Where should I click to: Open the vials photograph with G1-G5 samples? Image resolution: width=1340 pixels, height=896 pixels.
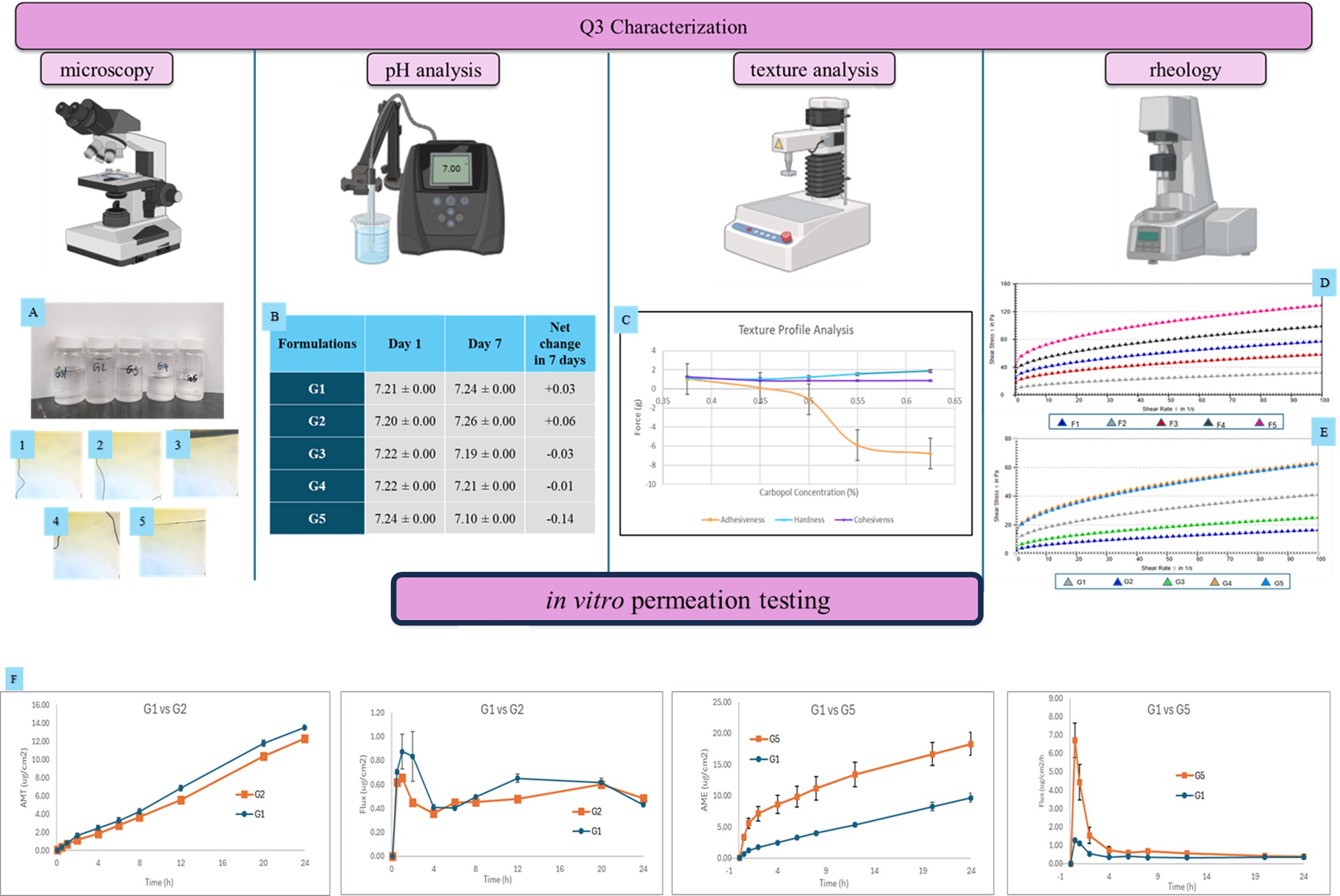[127, 361]
